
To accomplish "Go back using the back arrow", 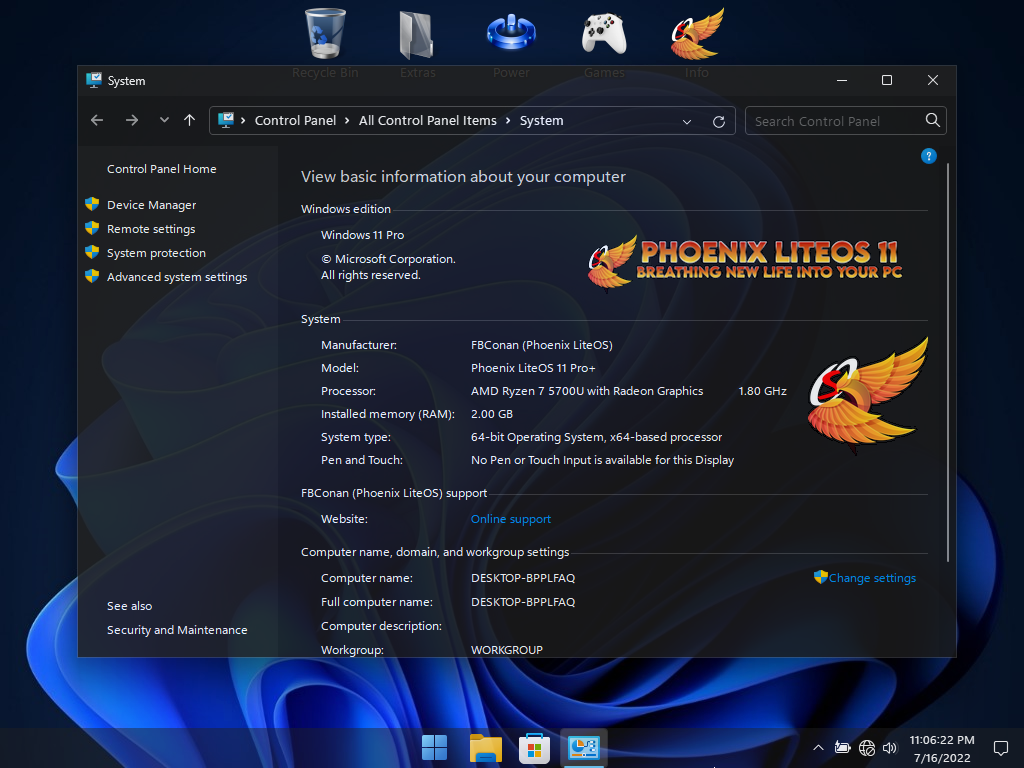I will [97, 120].
